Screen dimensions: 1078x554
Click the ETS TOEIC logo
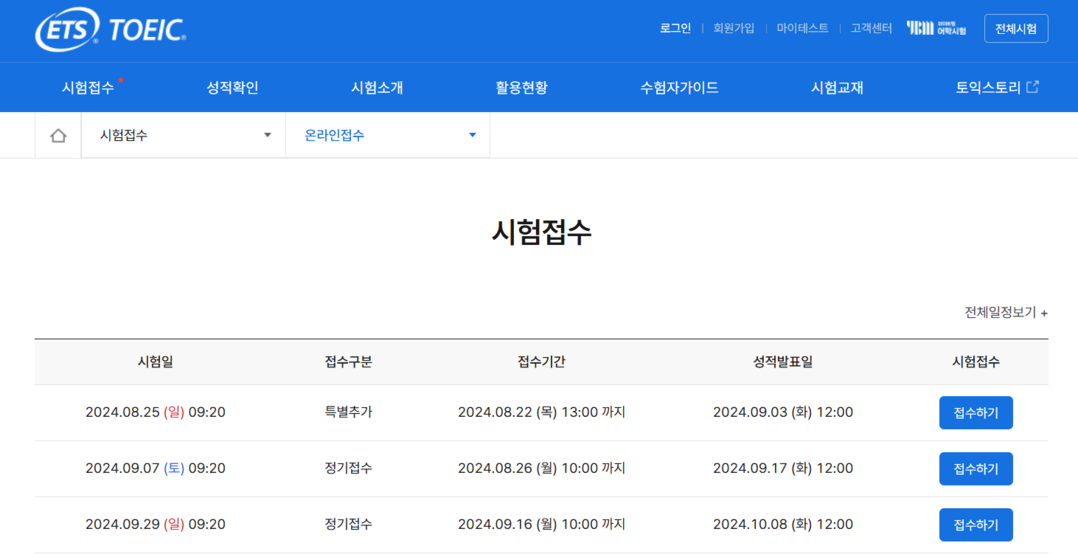[x=111, y=30]
